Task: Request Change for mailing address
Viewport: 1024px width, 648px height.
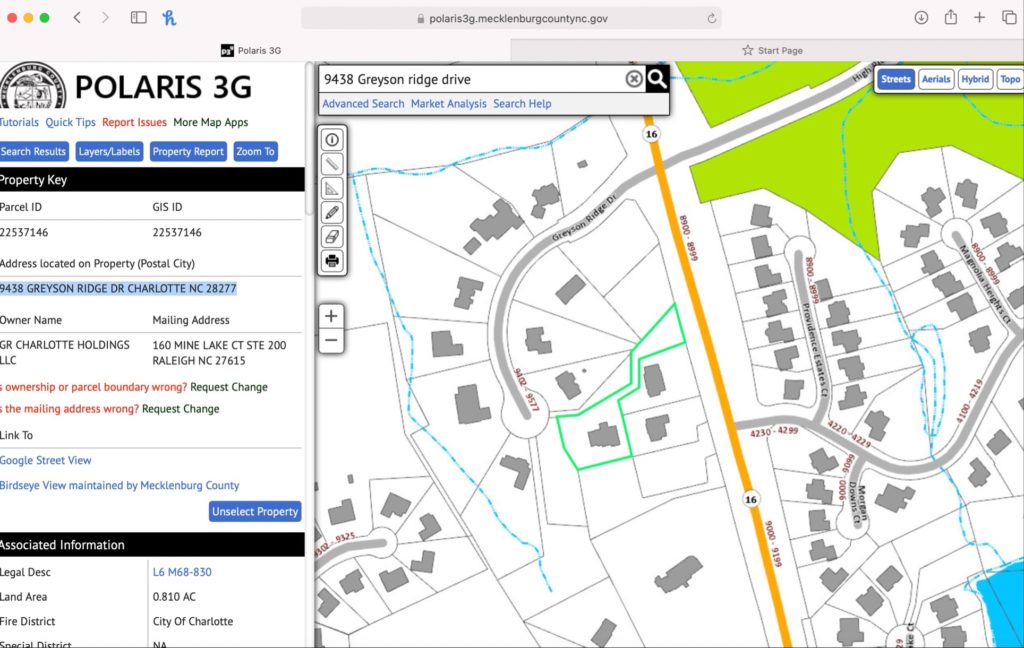Action: tap(180, 409)
